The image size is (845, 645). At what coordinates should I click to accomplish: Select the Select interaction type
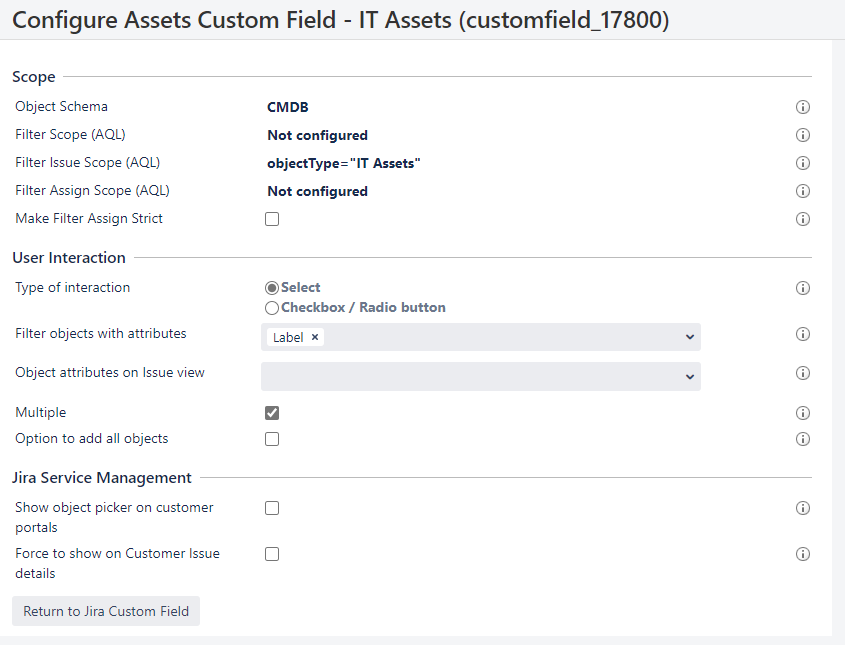point(271,287)
